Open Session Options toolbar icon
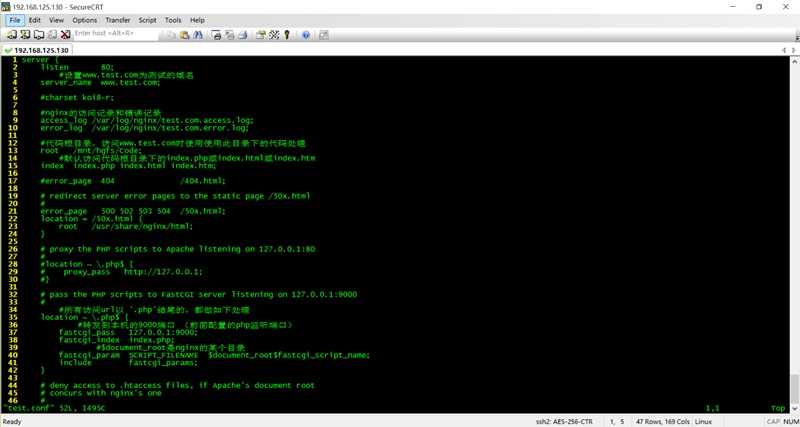Screen dimensions: 800x427 point(261,35)
